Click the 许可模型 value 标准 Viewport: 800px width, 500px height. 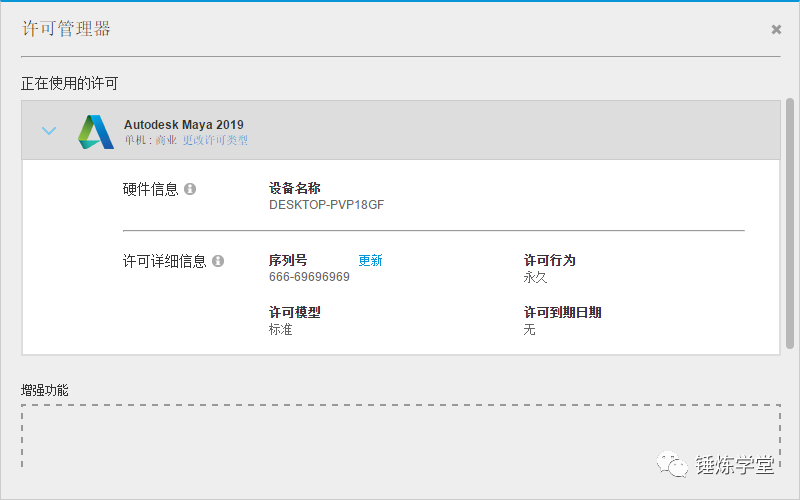tap(280, 329)
